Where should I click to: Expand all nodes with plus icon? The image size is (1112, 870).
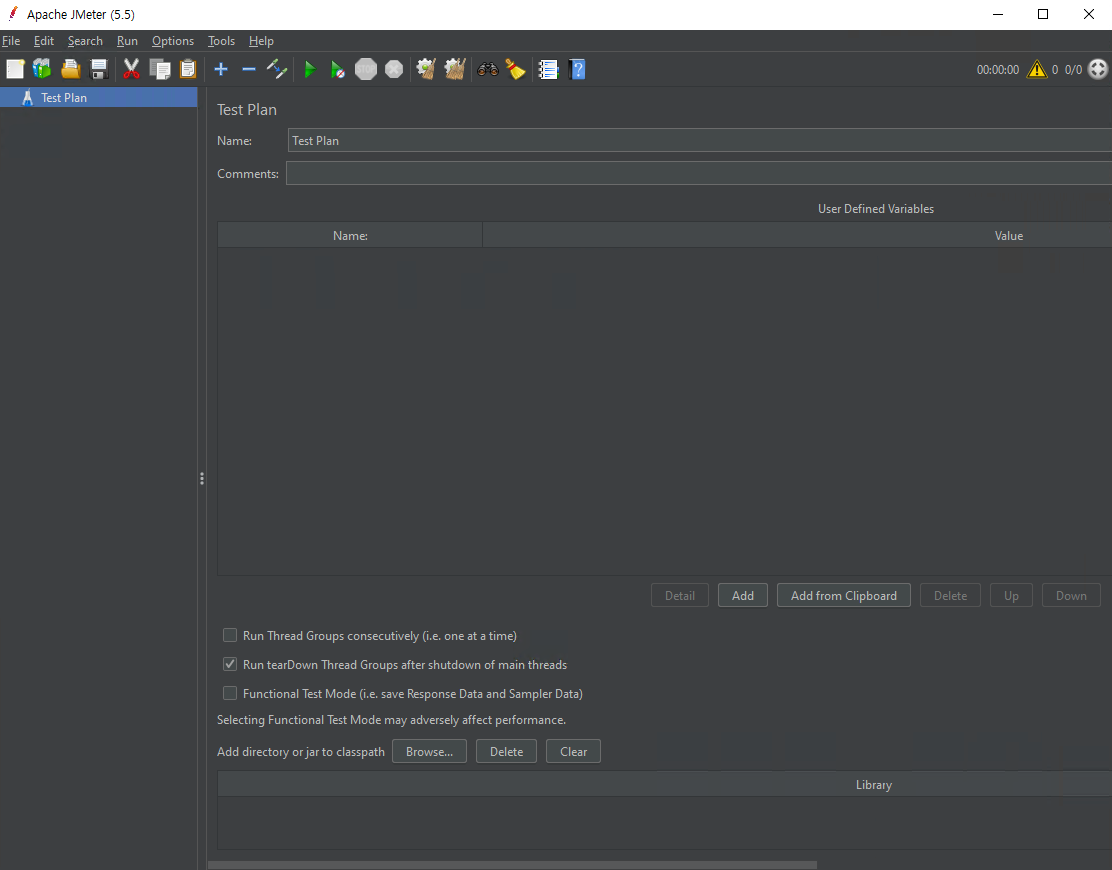click(x=221, y=69)
